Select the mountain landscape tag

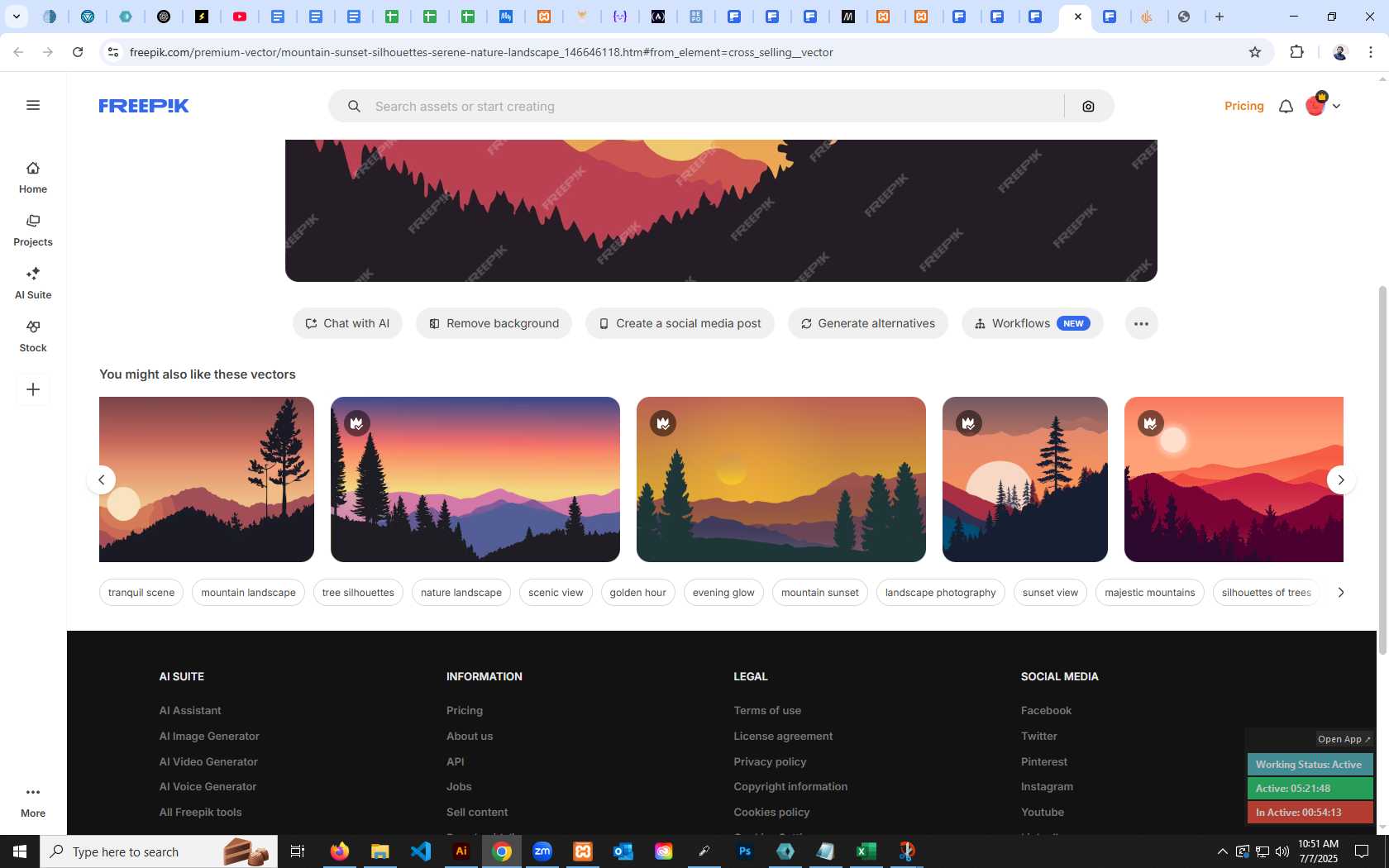pos(248,592)
